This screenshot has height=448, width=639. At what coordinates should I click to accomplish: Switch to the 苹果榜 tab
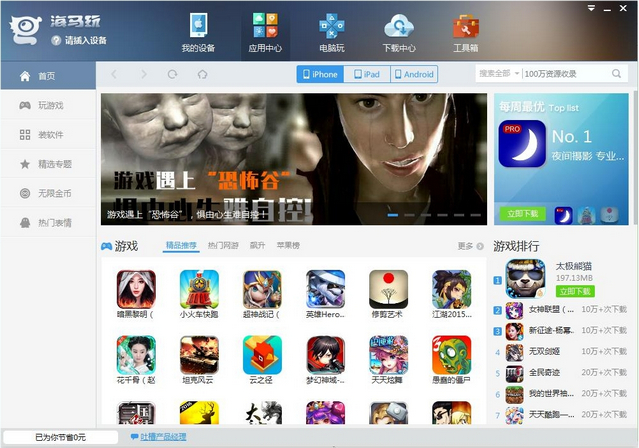pos(288,245)
